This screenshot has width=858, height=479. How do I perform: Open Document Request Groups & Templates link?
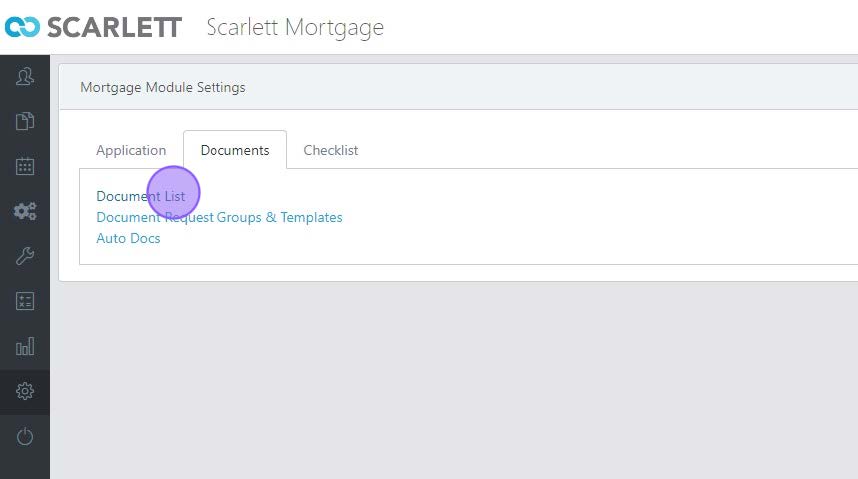pyautogui.click(x=219, y=217)
